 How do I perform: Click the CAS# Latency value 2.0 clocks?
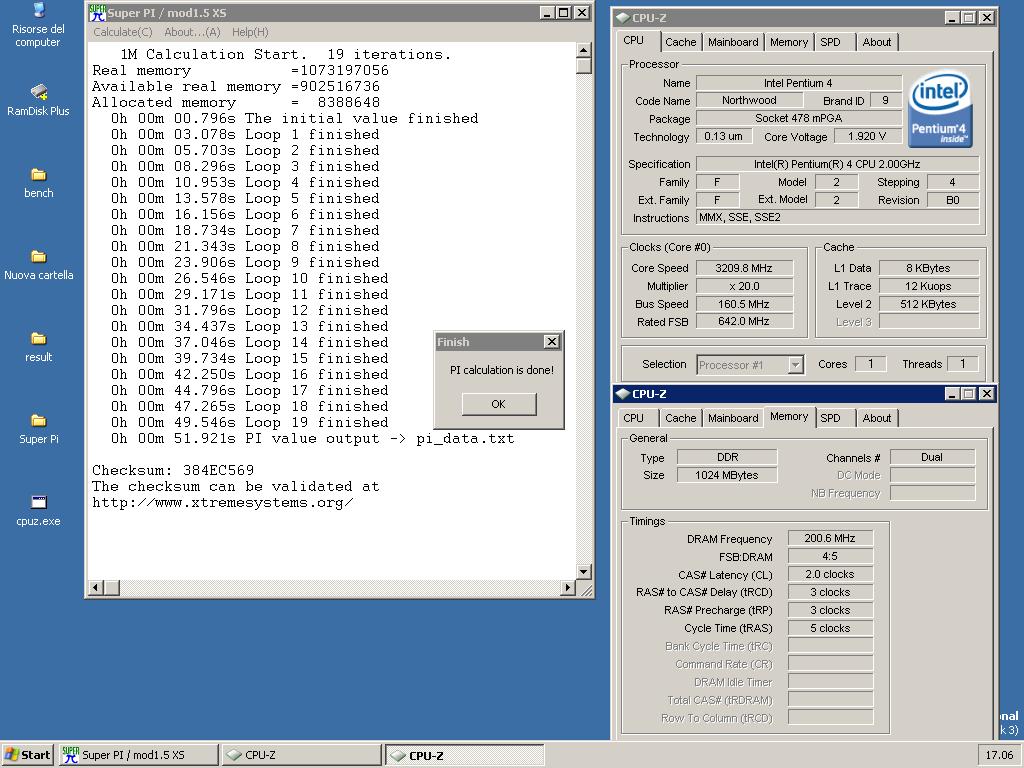pos(830,574)
